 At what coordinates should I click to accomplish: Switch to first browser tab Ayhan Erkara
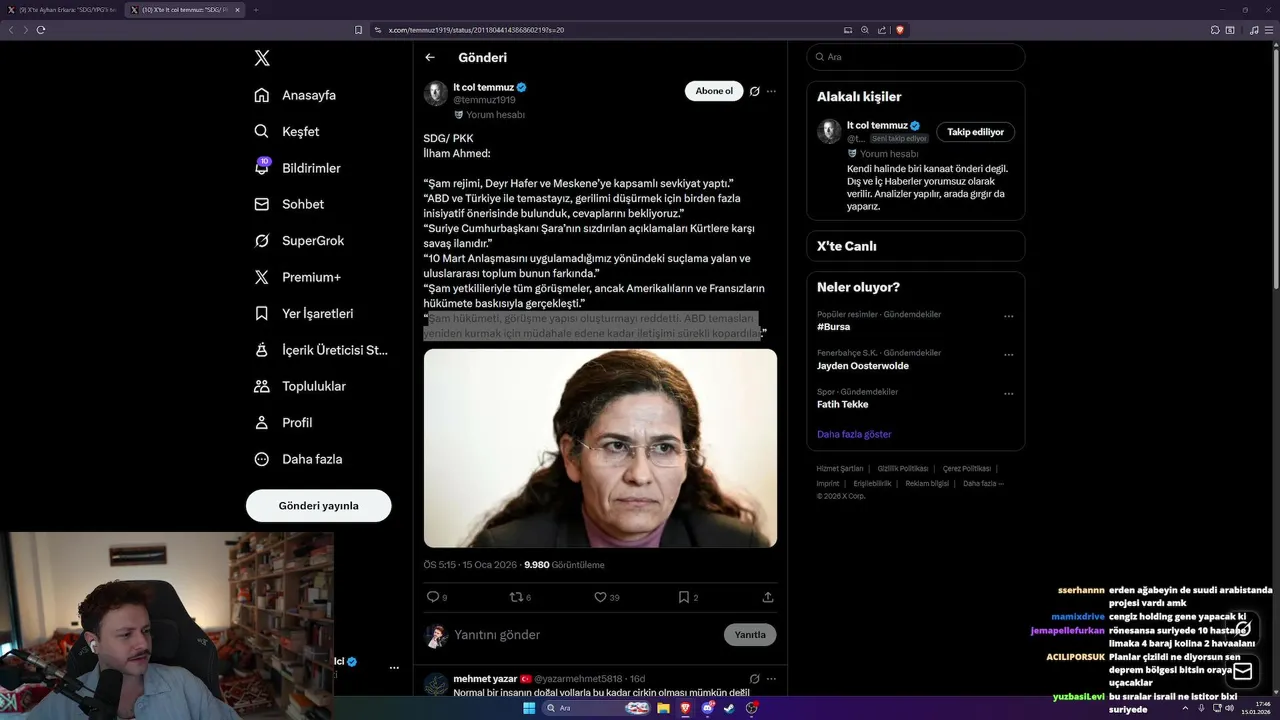(62, 10)
